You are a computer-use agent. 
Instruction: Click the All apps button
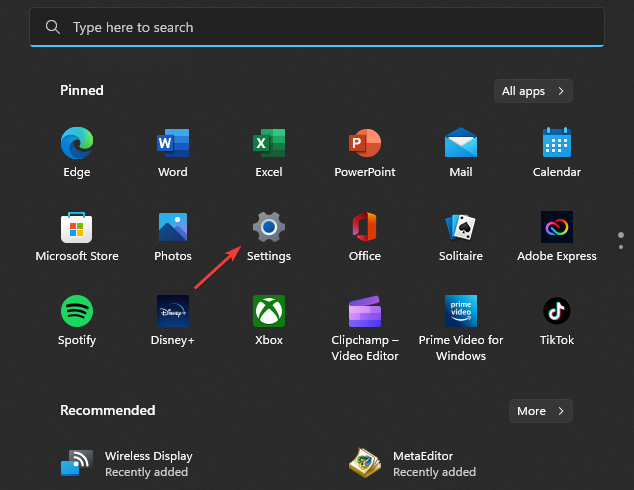(533, 91)
